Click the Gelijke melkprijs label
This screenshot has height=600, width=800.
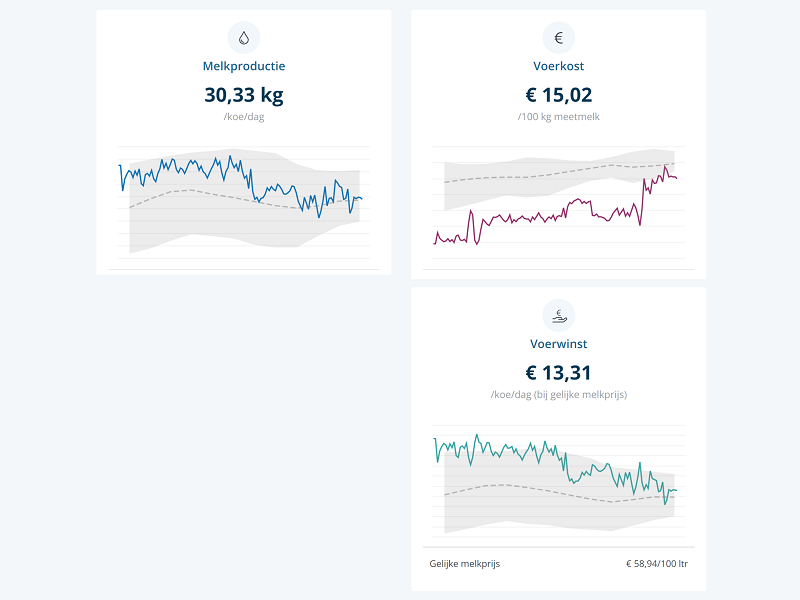[465, 564]
